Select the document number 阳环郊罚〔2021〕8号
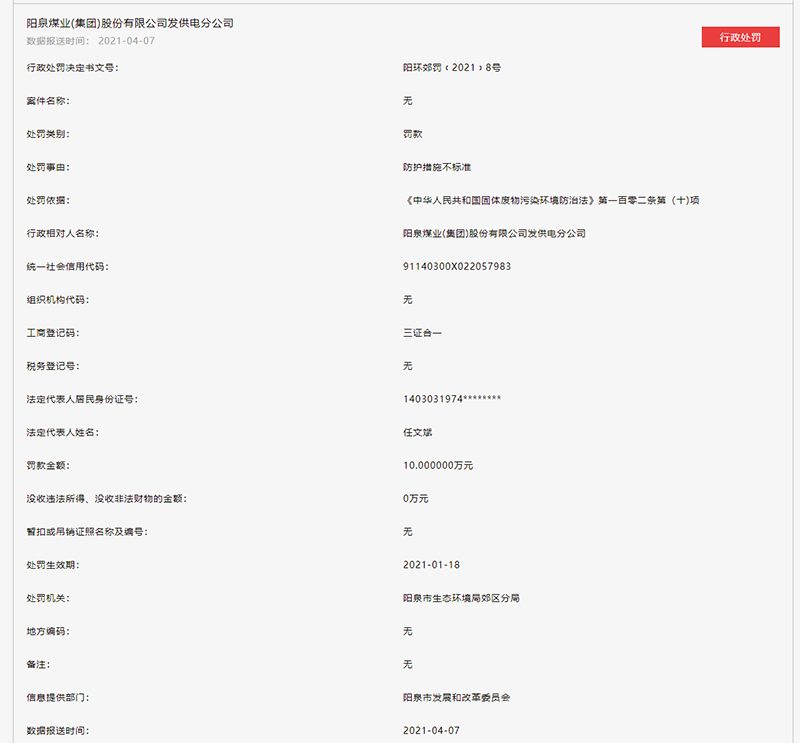Viewport: 800px width, 743px height. [452, 67]
